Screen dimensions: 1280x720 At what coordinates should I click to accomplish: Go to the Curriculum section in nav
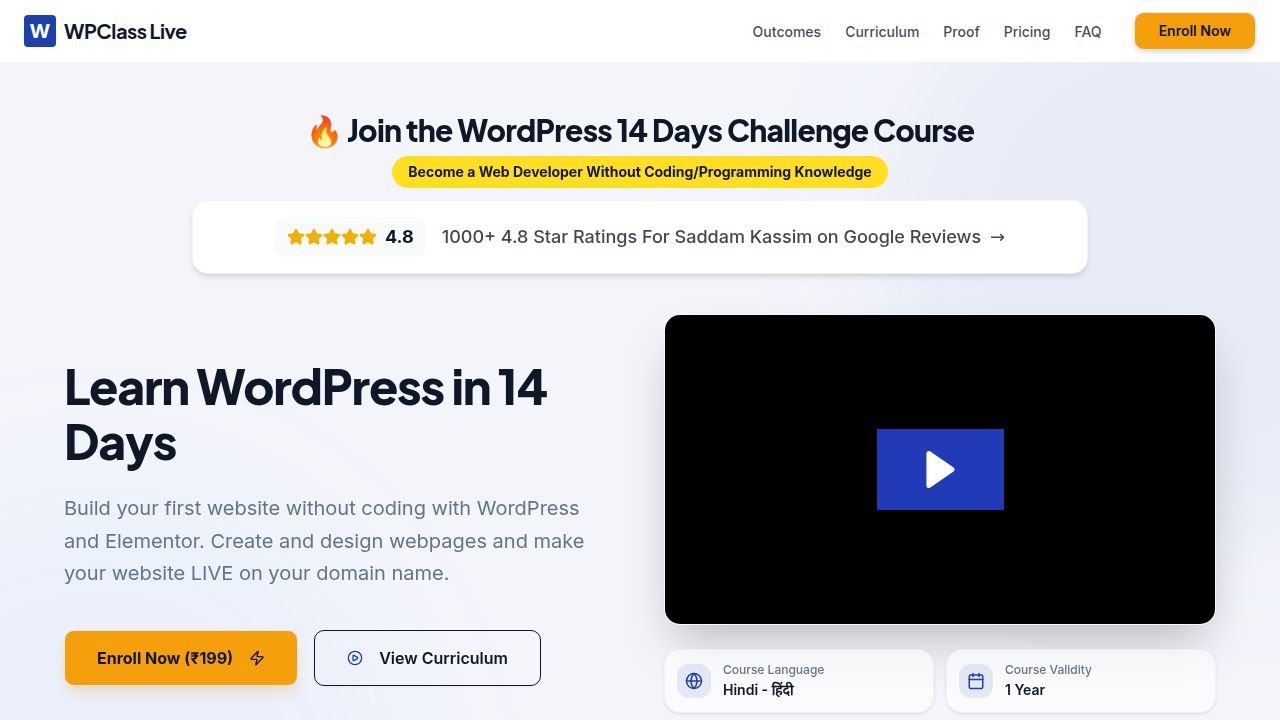click(x=882, y=32)
